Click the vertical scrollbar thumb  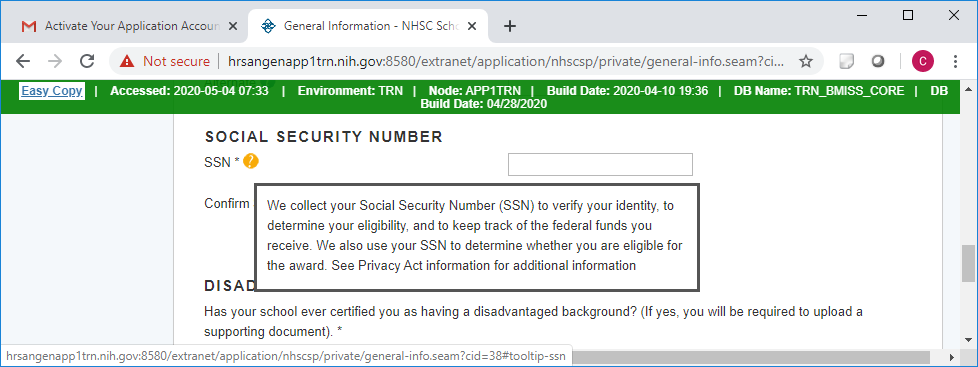[967, 263]
